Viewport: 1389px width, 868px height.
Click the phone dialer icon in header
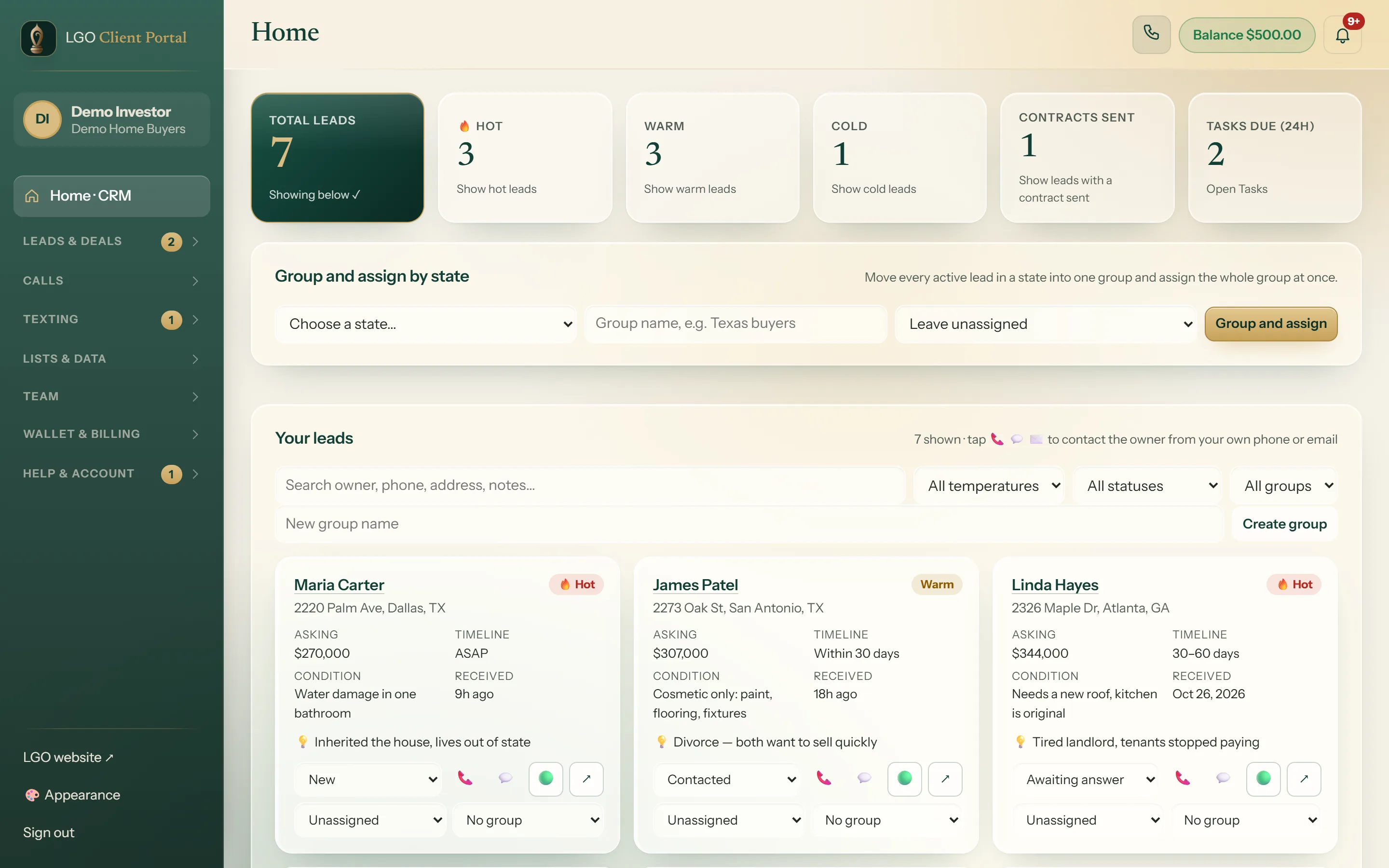tap(1151, 34)
